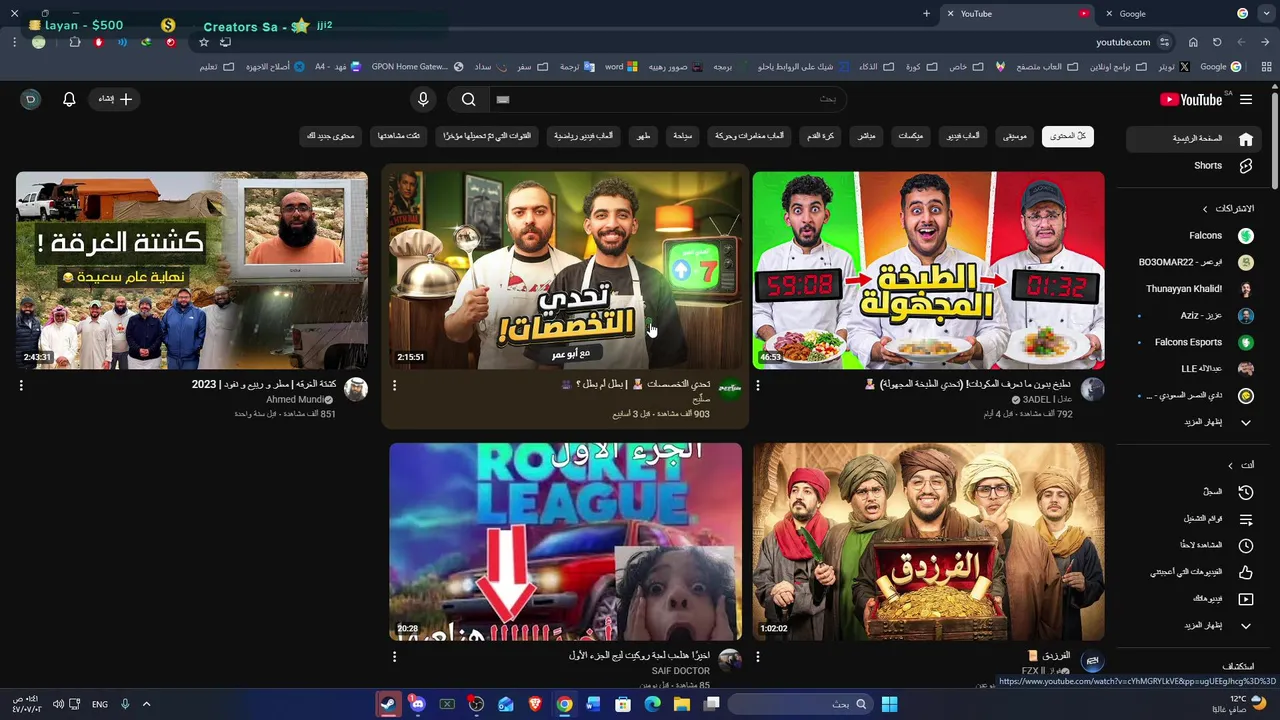The width and height of the screenshot is (1280, 720).
Task: Open Your videos (فيديوهاتك) in sidebar
Action: tap(1196, 599)
